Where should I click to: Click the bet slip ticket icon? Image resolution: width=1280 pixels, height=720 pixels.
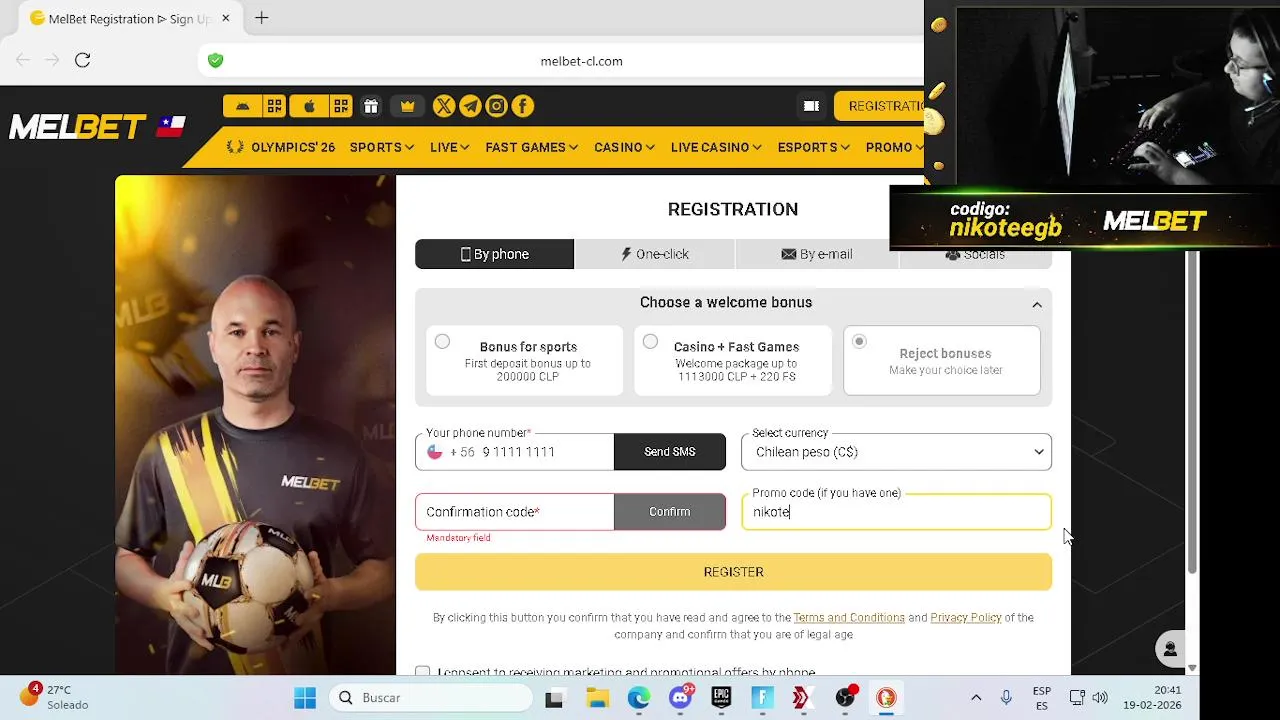pyautogui.click(x=811, y=106)
